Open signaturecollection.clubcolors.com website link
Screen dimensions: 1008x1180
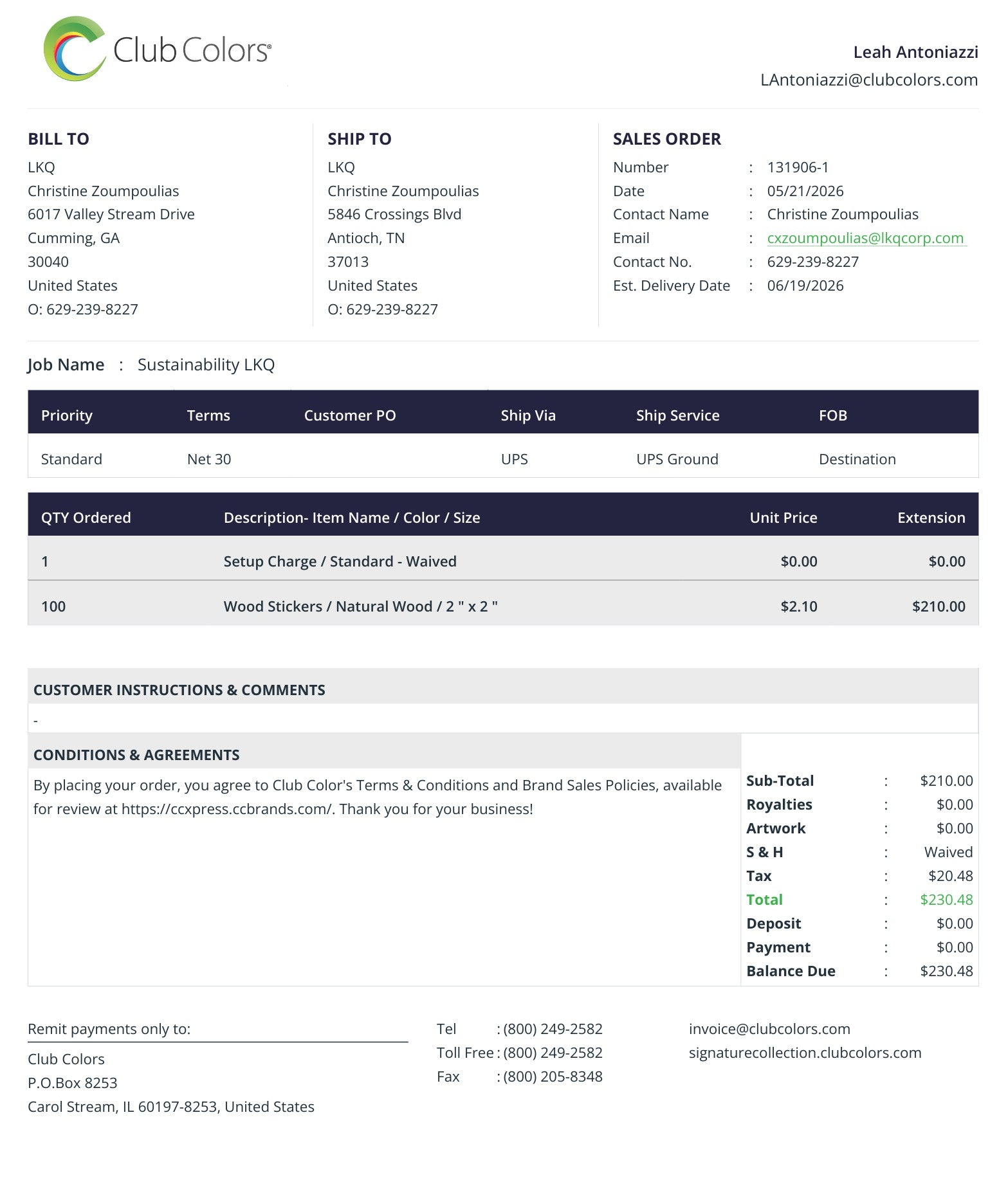point(805,1053)
